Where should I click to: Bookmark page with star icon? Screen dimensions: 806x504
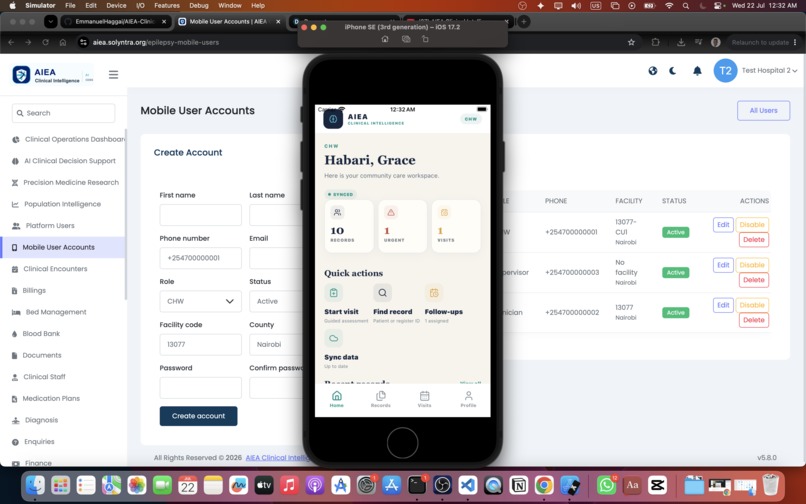(x=631, y=43)
